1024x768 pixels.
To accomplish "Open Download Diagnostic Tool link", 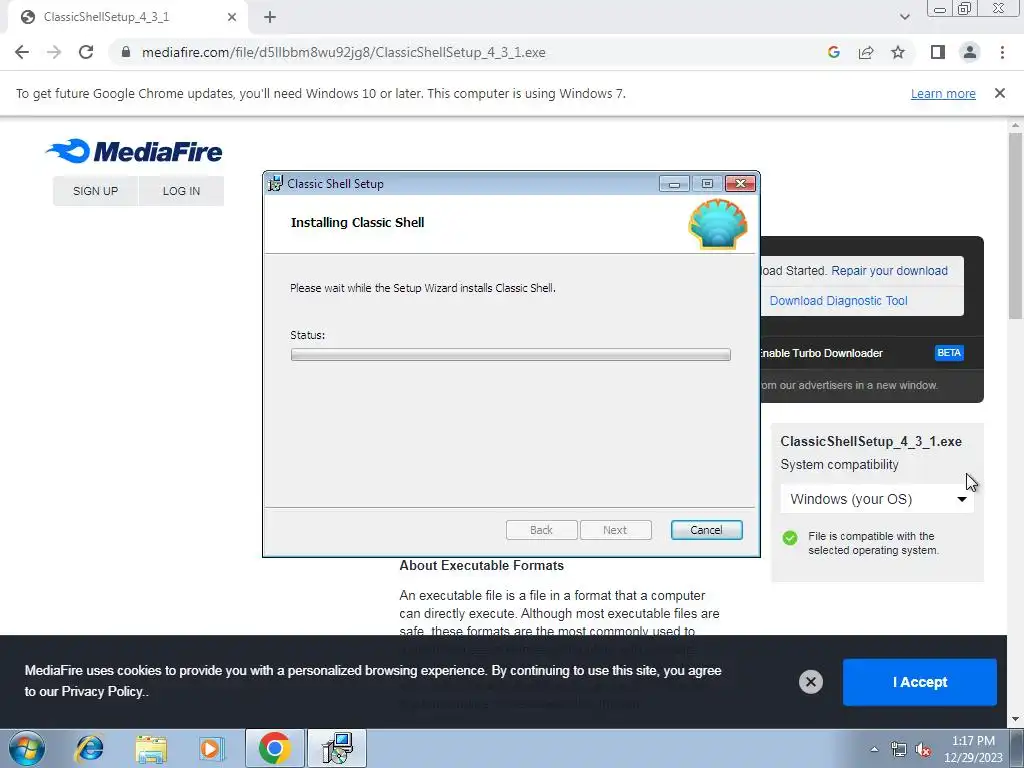I will coord(839,300).
